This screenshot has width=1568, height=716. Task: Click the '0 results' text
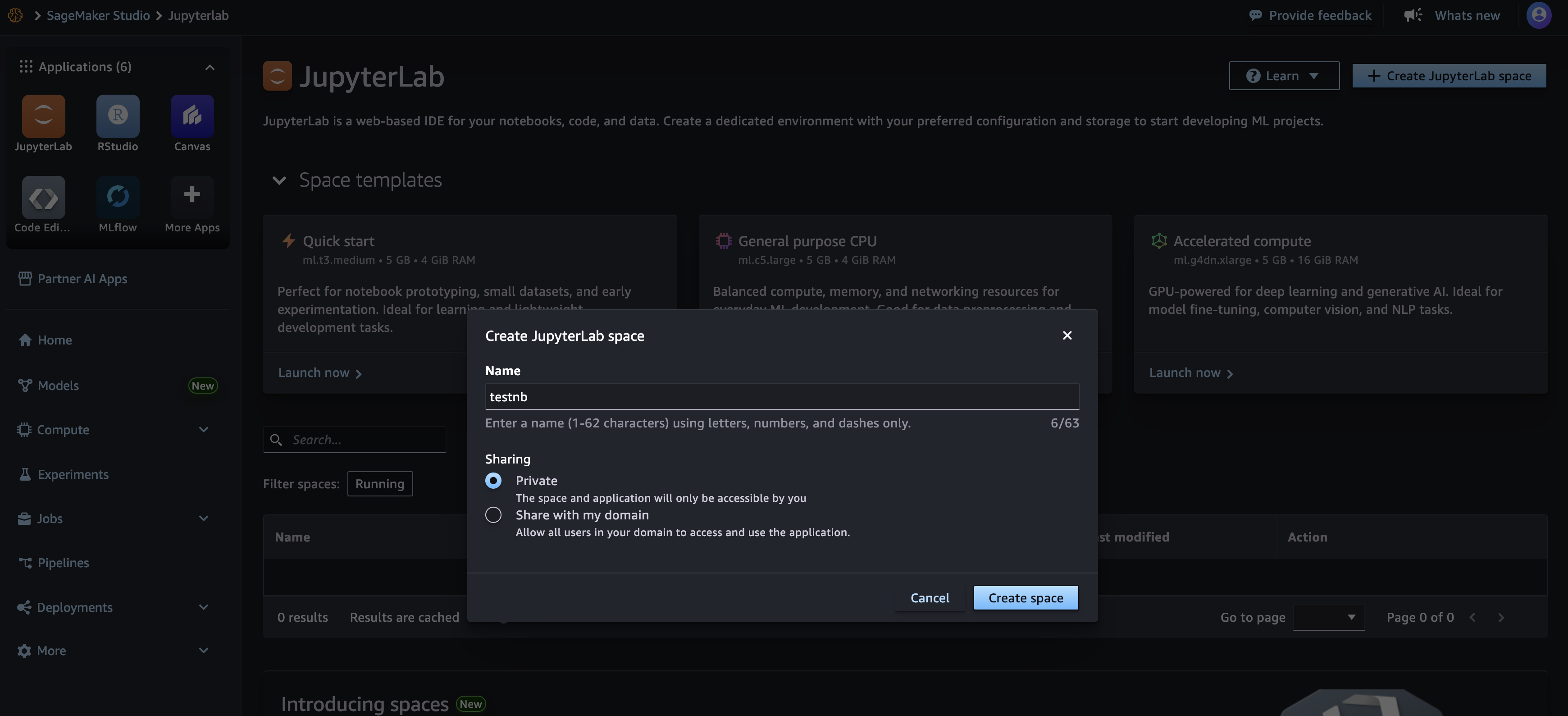[302, 617]
